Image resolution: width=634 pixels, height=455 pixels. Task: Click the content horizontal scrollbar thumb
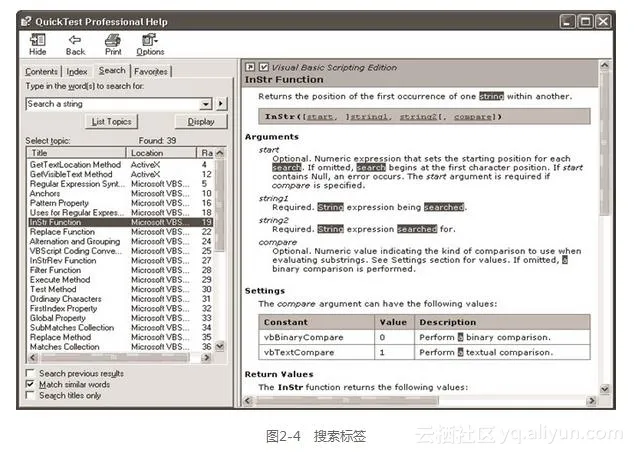[x=347, y=401]
